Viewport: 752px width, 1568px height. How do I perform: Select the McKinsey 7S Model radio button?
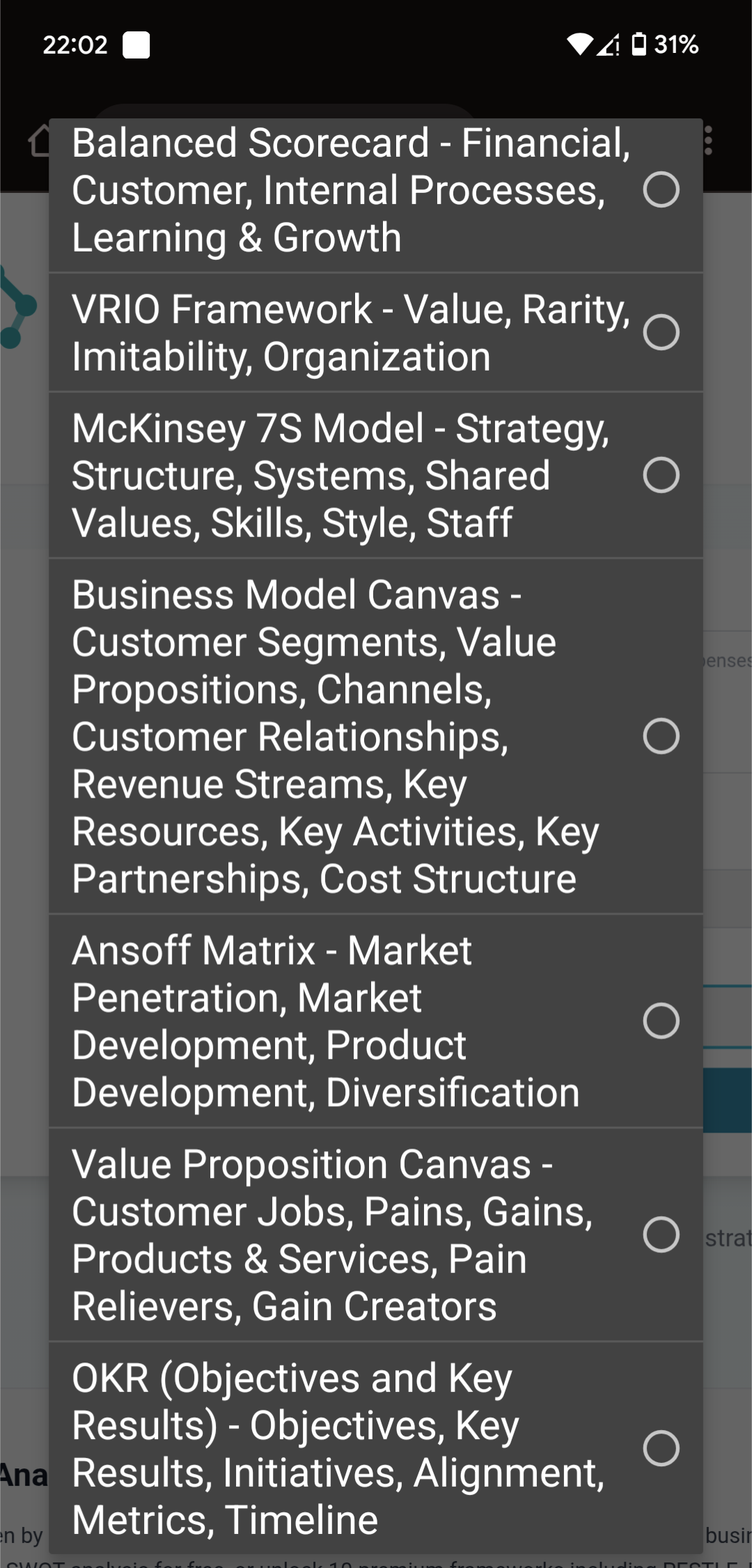[x=661, y=474]
